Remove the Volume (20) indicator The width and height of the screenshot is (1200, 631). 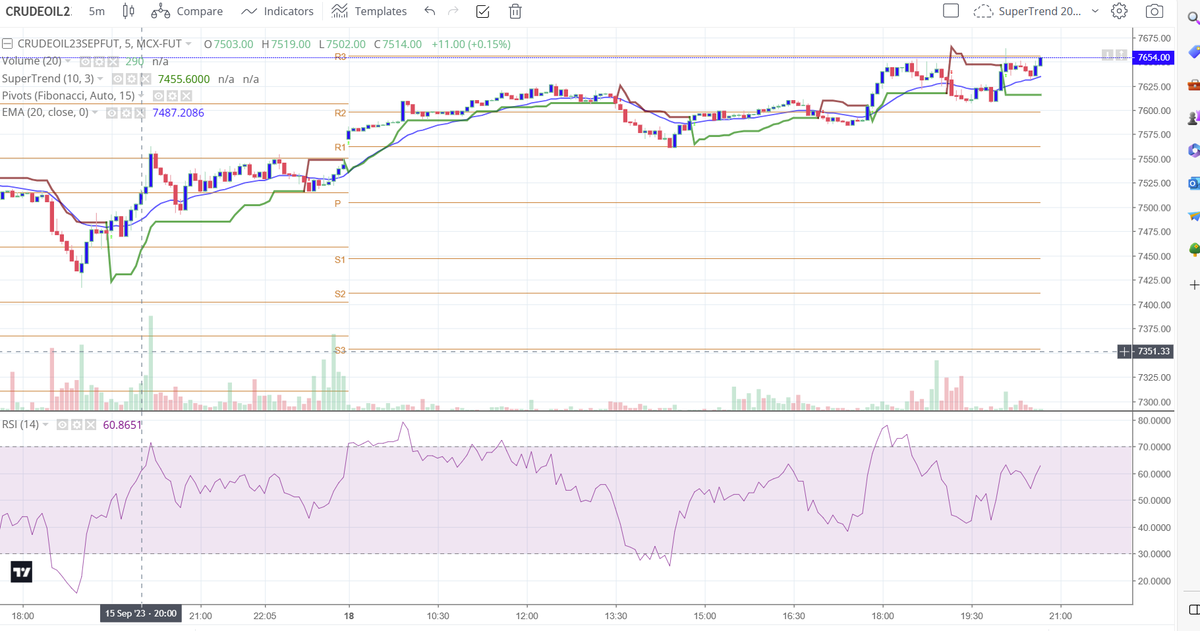pyautogui.click(x=113, y=61)
